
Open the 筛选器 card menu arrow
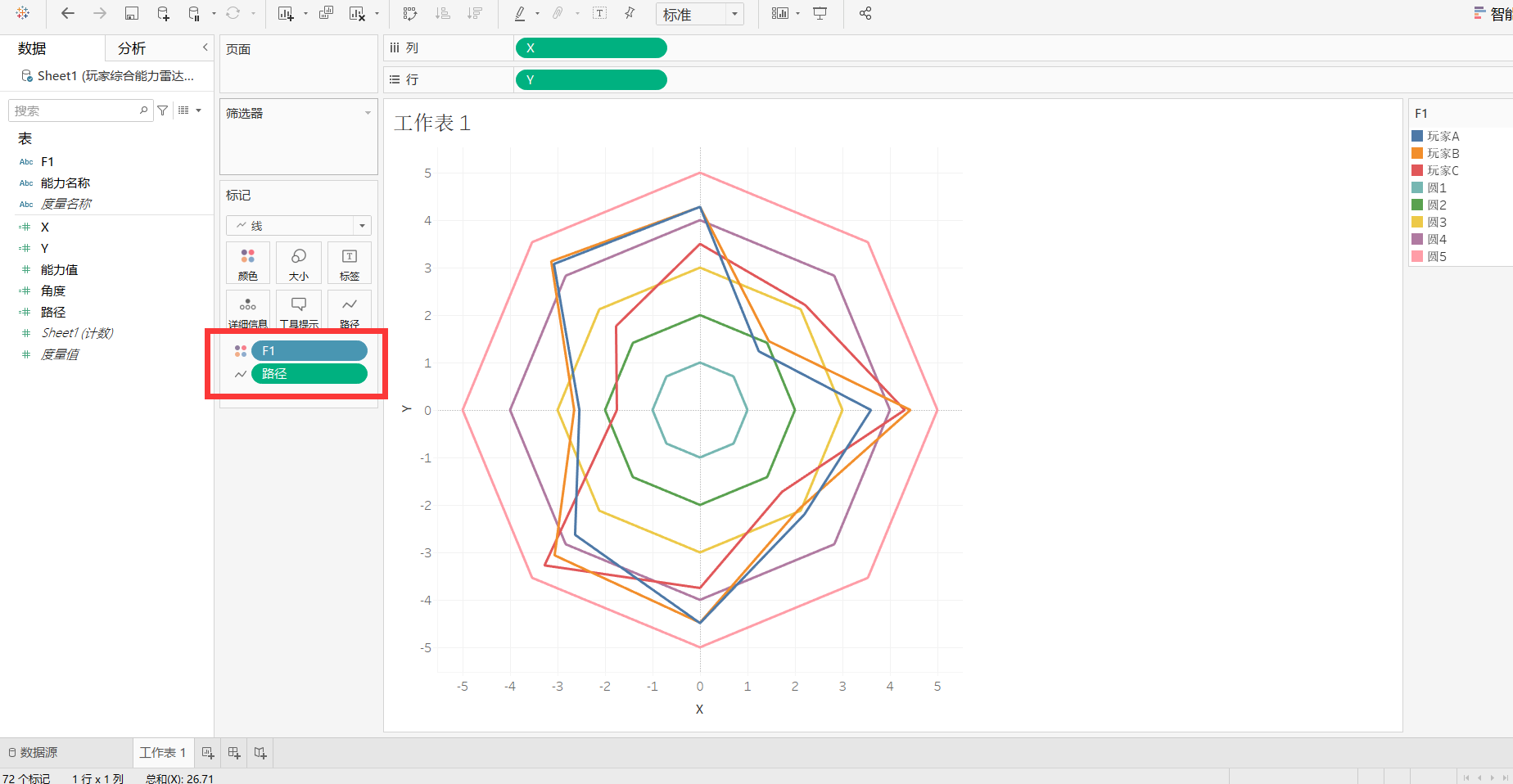click(368, 113)
